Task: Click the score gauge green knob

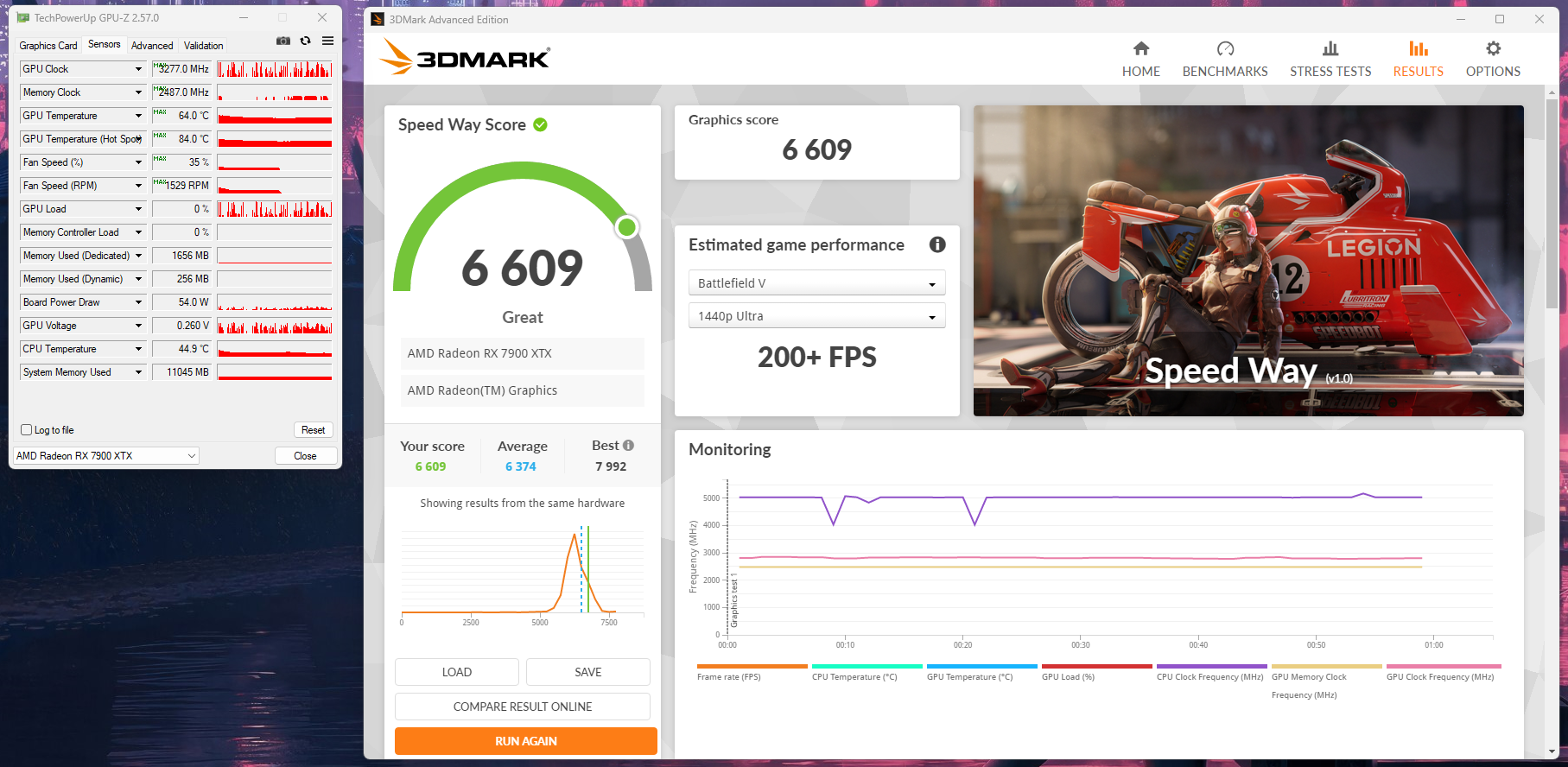Action: [627, 227]
